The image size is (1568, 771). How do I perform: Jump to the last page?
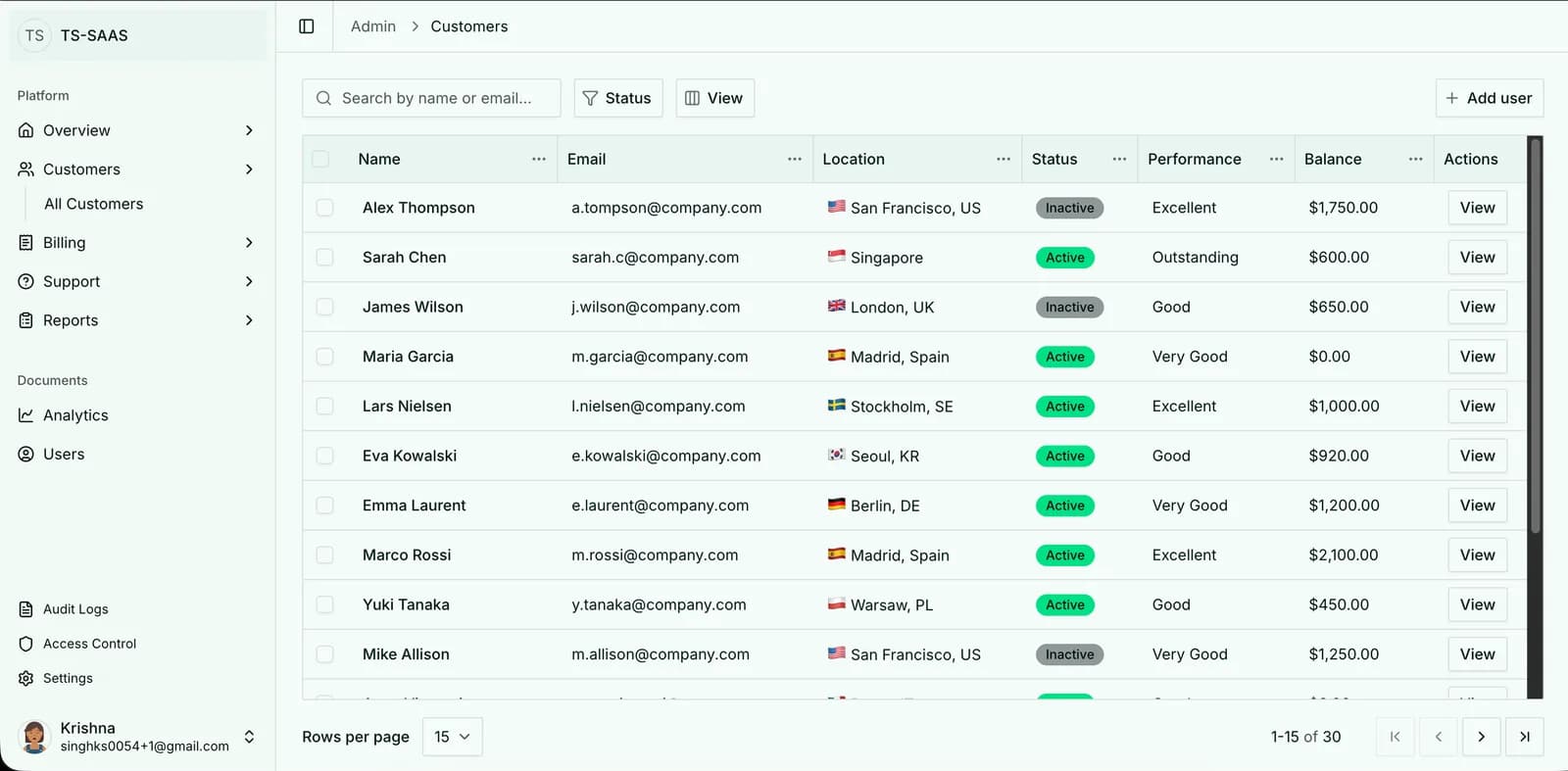(x=1525, y=737)
